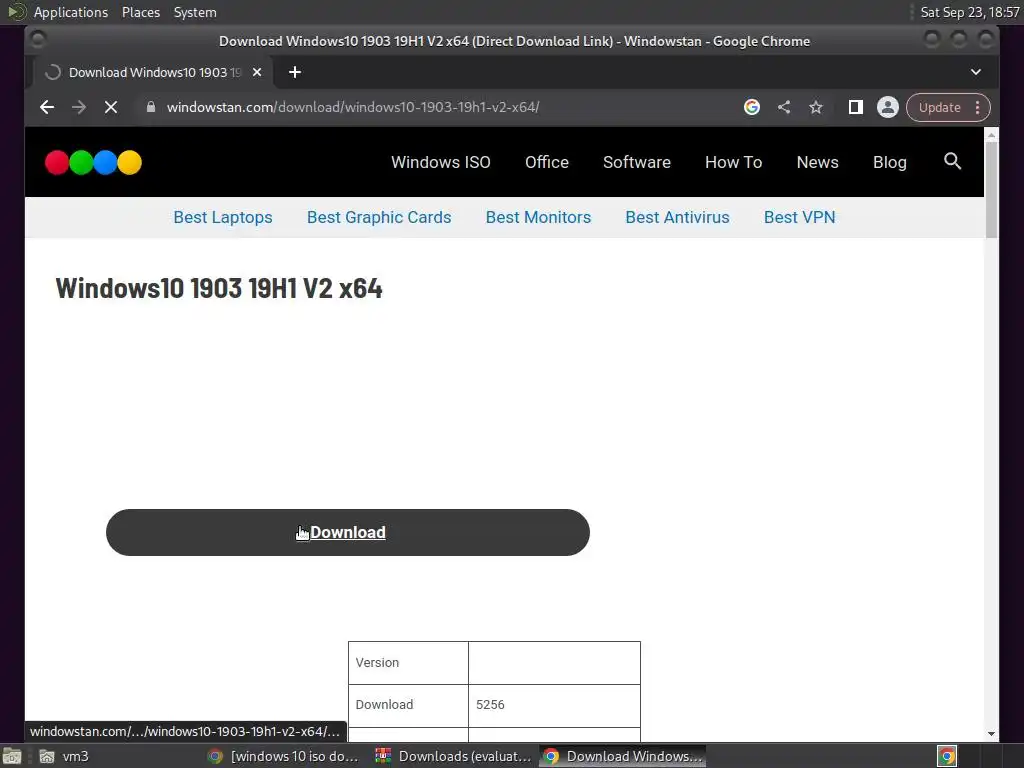Click the forward navigation arrow
Viewport: 1024px width, 768px height.
coord(79,107)
